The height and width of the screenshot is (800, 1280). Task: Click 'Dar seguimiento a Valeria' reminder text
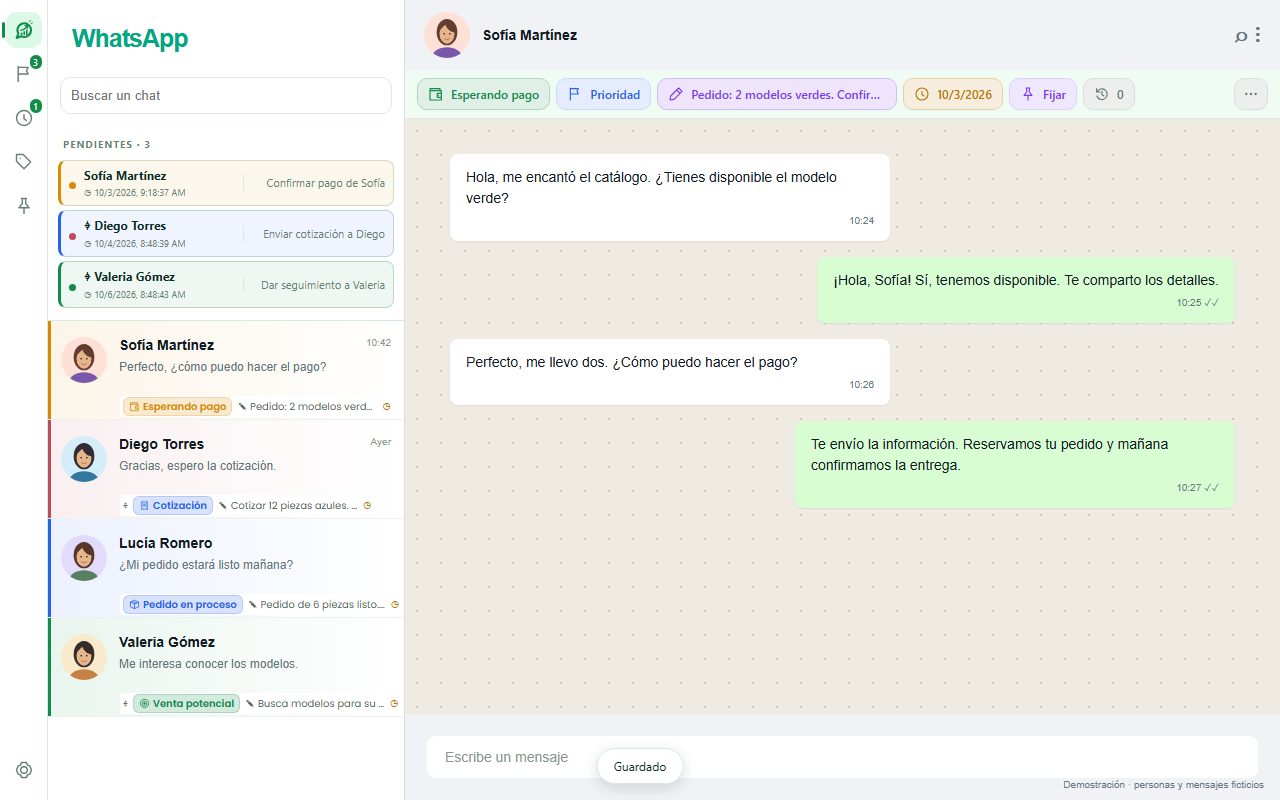(323, 286)
